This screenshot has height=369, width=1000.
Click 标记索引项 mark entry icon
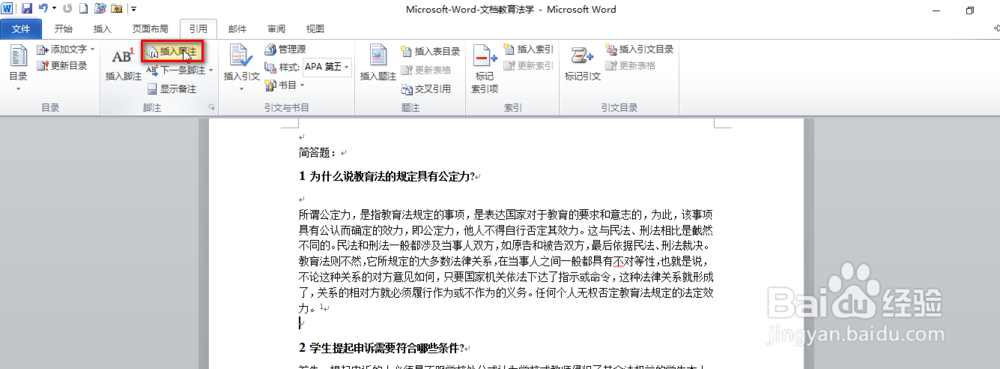pos(485,68)
